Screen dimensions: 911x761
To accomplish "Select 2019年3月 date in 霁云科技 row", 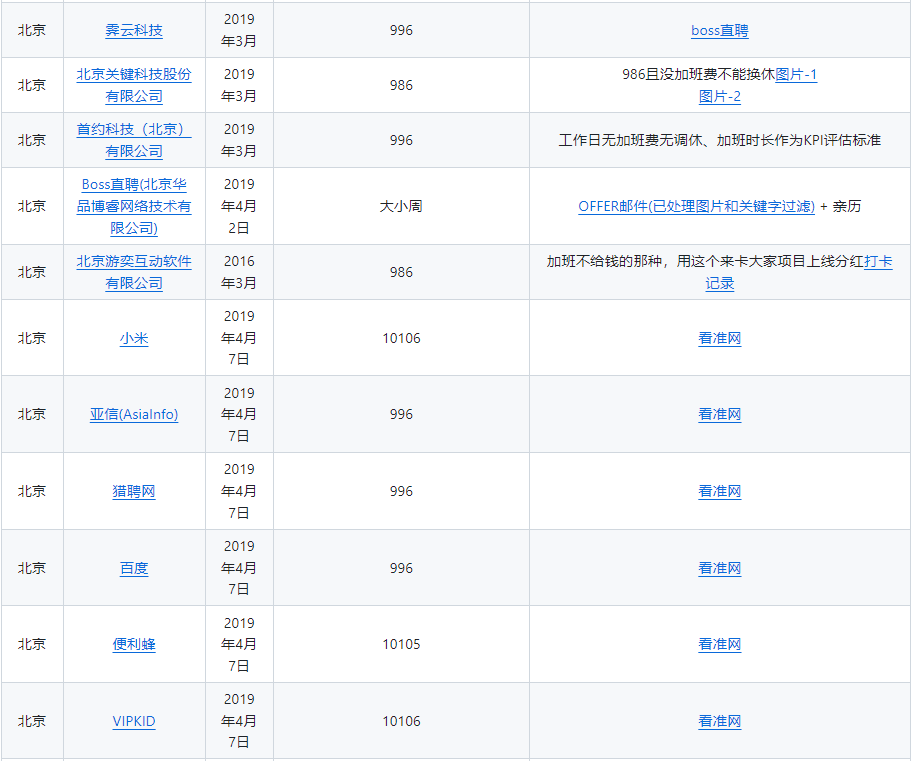I will 239,30.
